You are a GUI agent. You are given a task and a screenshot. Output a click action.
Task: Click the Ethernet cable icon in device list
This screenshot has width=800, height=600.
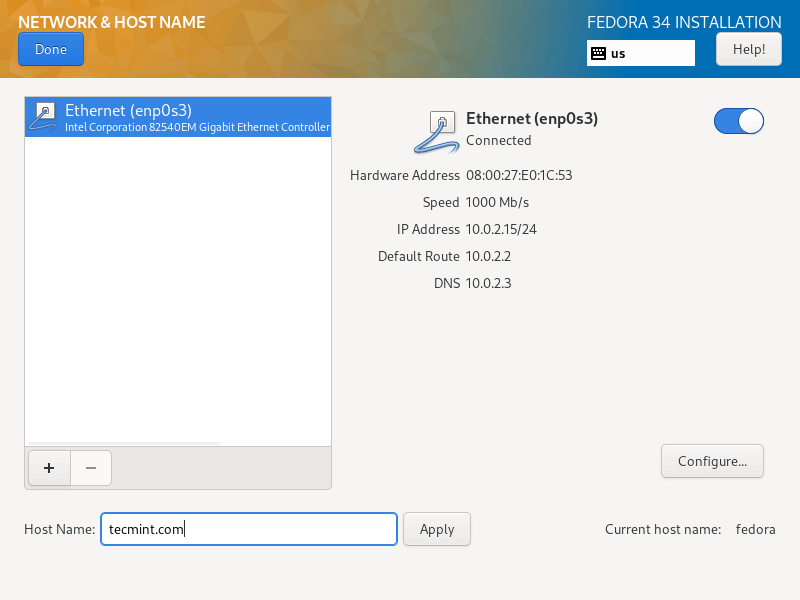tap(43, 117)
